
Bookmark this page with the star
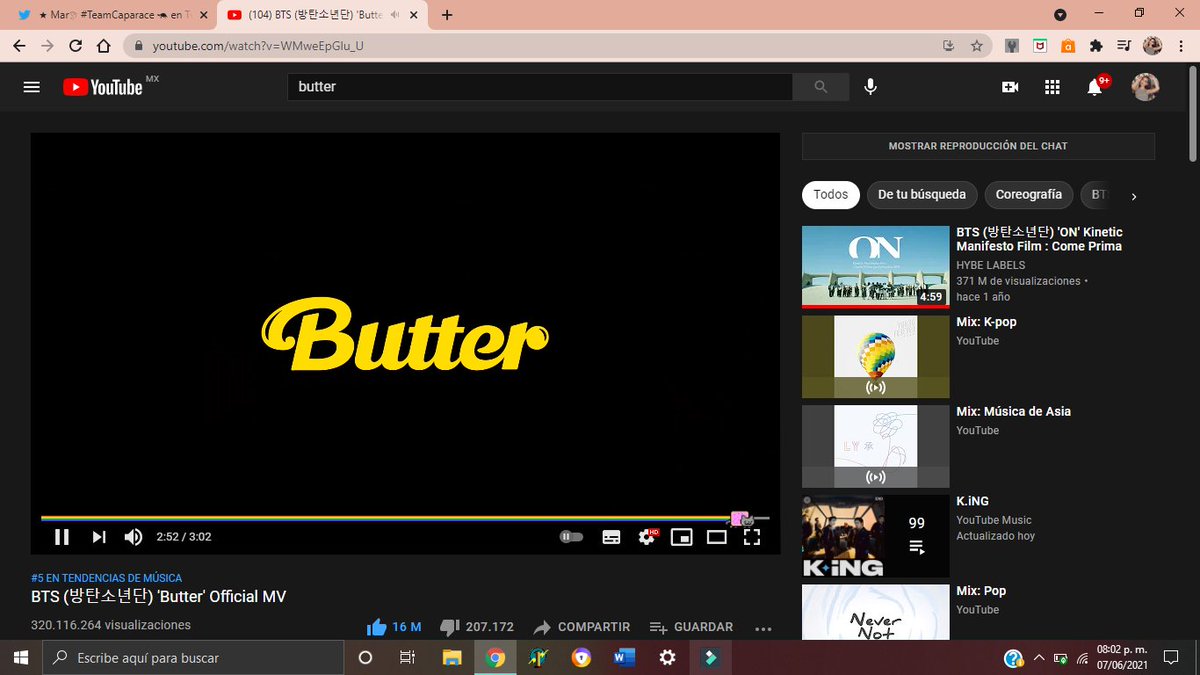(x=976, y=46)
